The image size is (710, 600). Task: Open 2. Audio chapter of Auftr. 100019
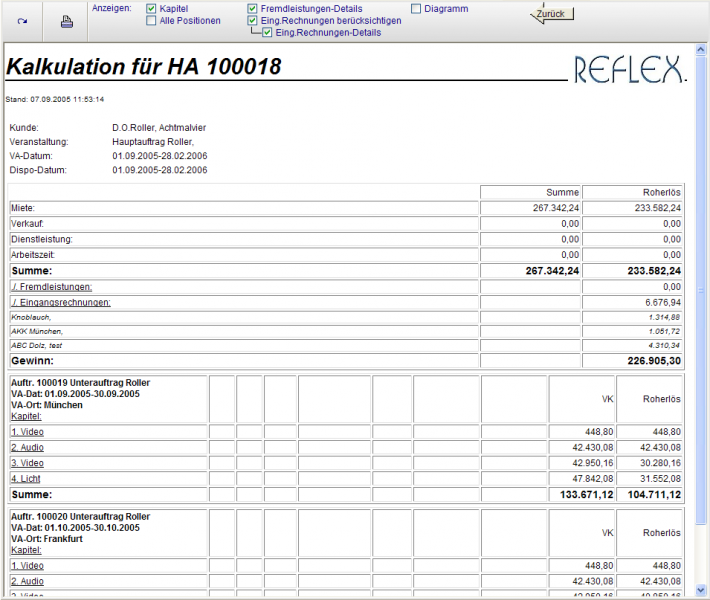[27, 447]
